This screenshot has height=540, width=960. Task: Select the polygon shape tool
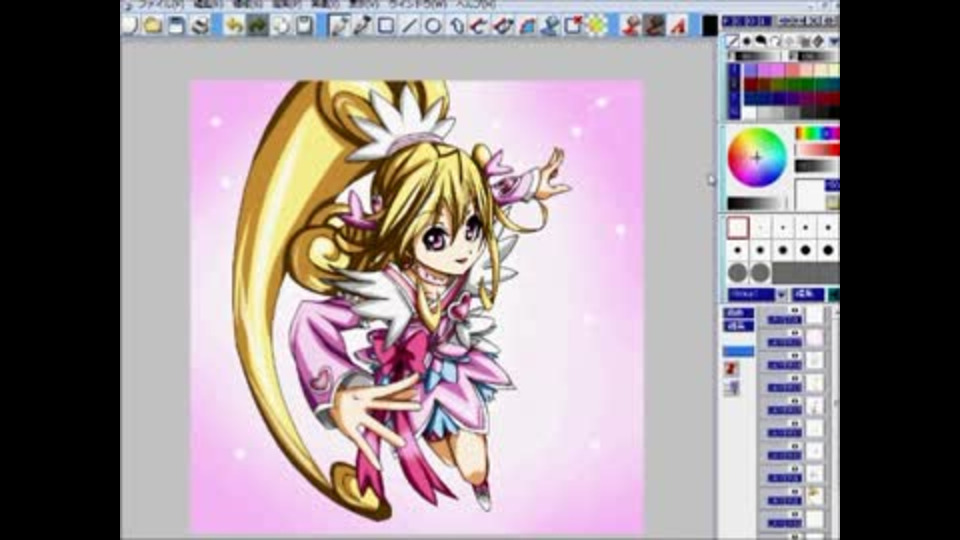click(x=456, y=25)
